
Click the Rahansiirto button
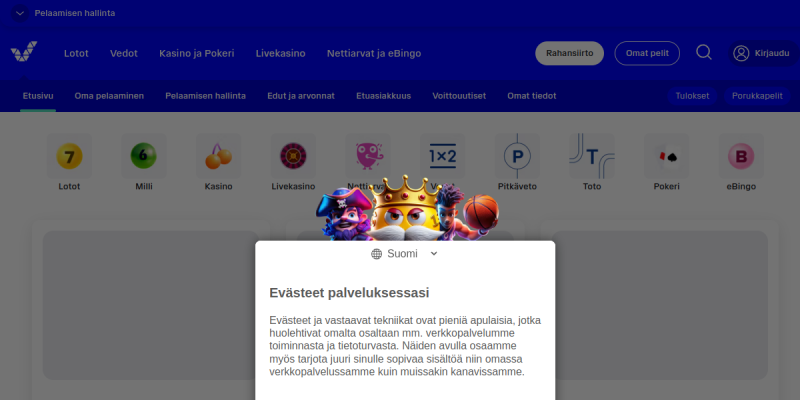pos(569,53)
